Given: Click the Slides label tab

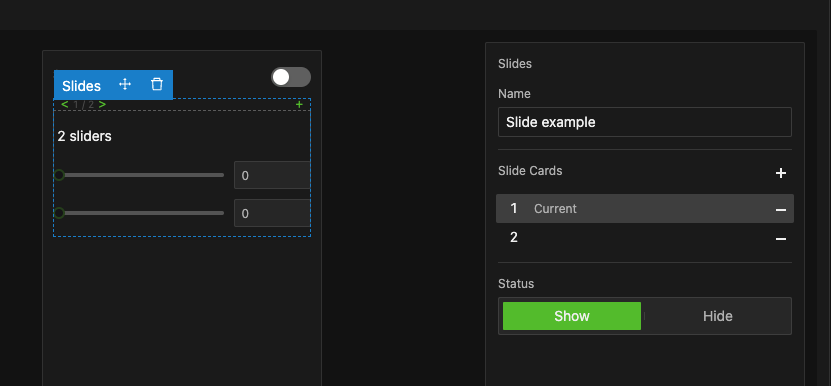Looking at the screenshot, I should [x=81, y=86].
